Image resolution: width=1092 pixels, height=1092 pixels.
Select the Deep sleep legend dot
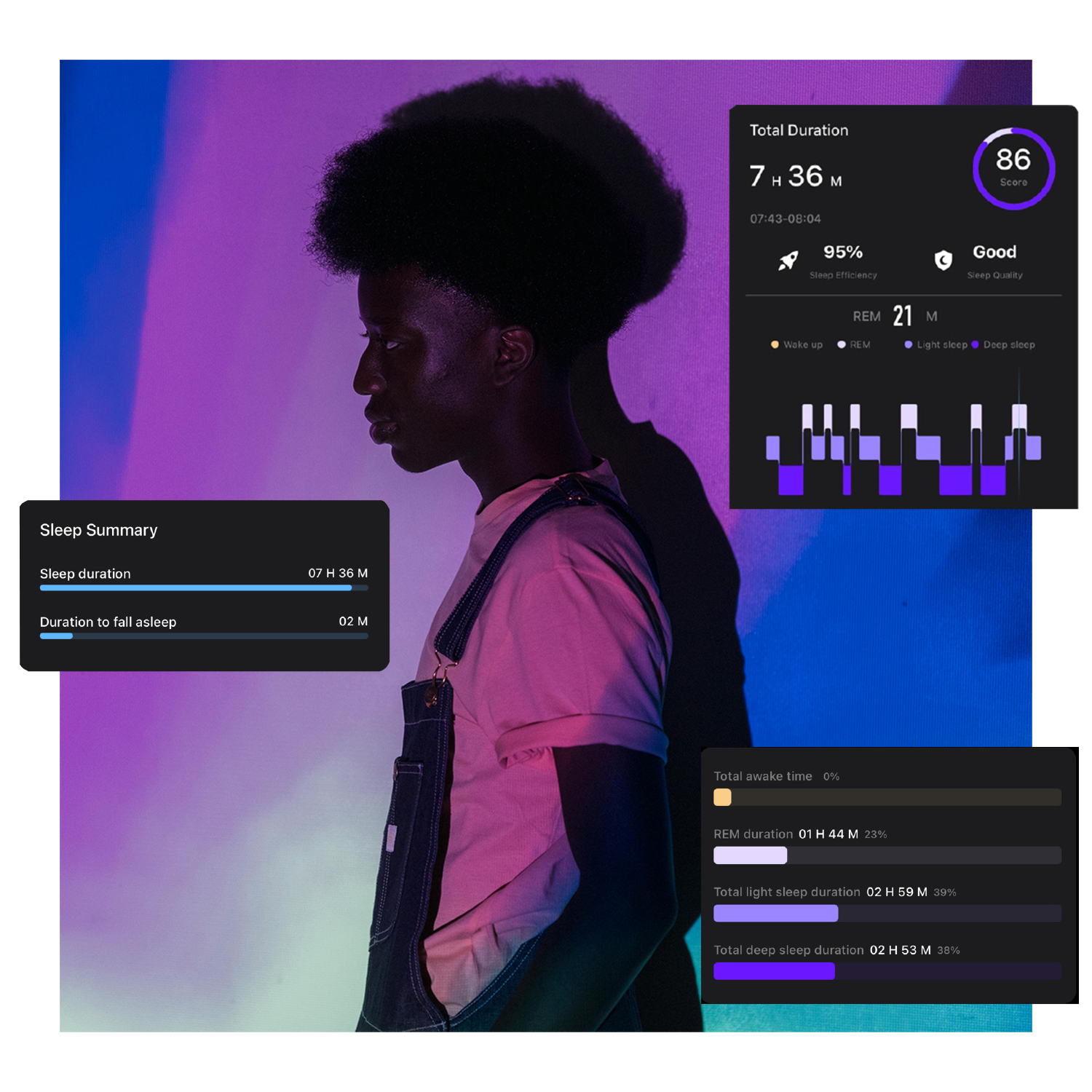976,344
